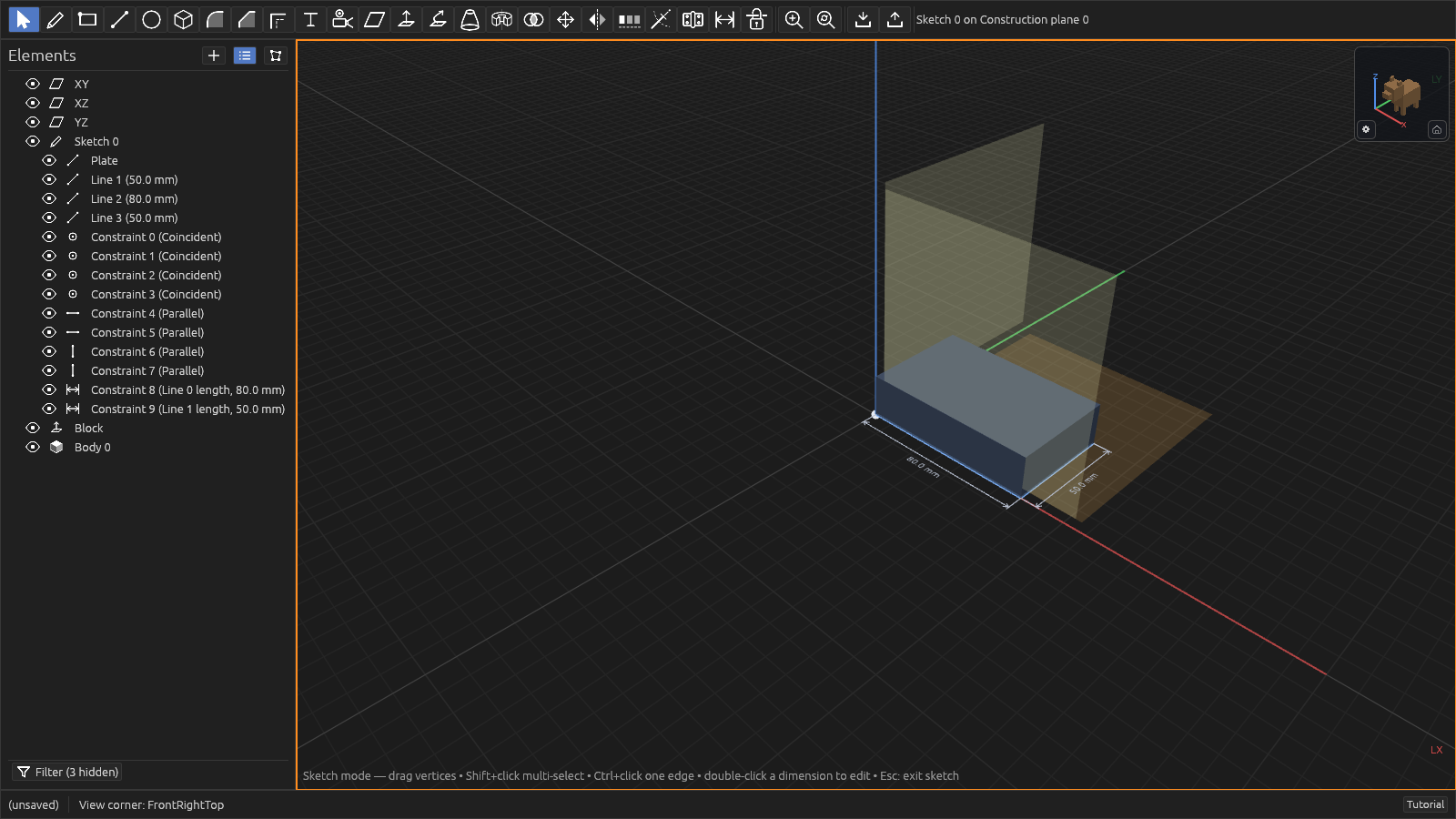The image size is (1456, 819).
Task: Activate the pencil sketch tool
Action: (56, 19)
